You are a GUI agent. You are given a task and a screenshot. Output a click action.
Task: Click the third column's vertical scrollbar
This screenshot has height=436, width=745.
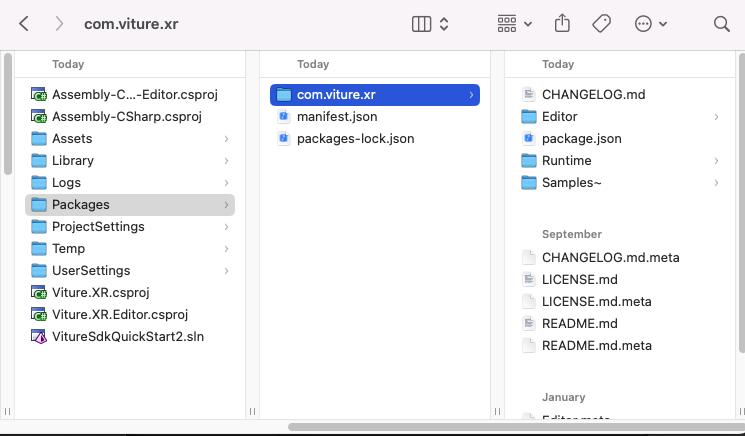click(x=742, y=203)
